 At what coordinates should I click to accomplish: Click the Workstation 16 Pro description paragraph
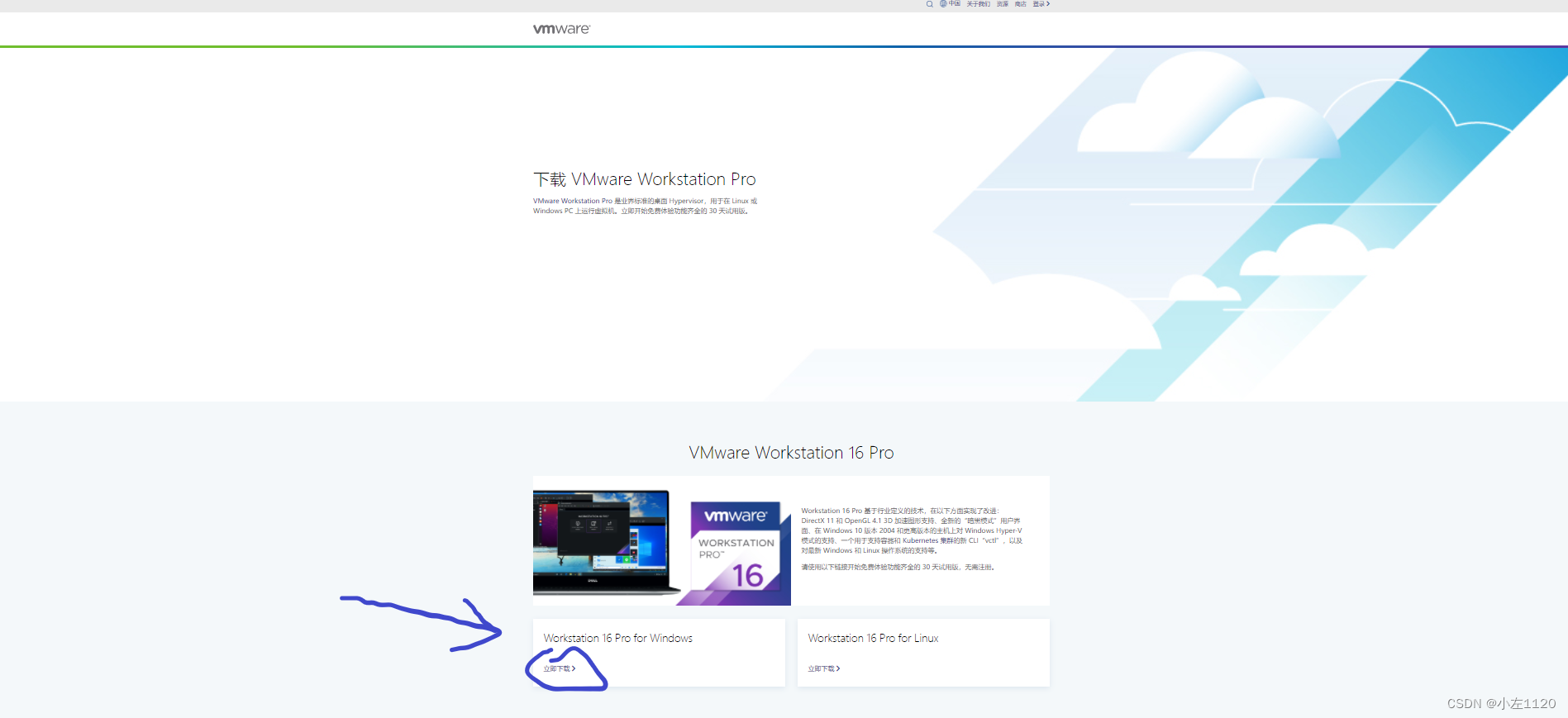click(912, 530)
